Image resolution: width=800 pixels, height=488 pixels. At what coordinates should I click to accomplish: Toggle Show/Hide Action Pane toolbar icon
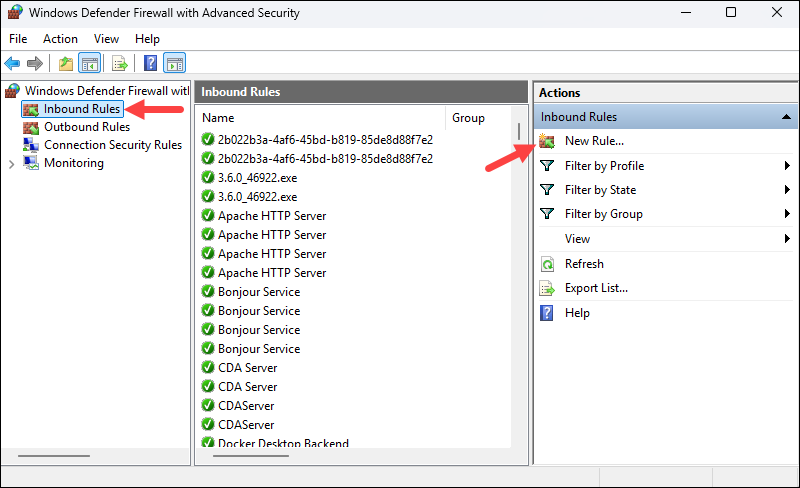(174, 64)
